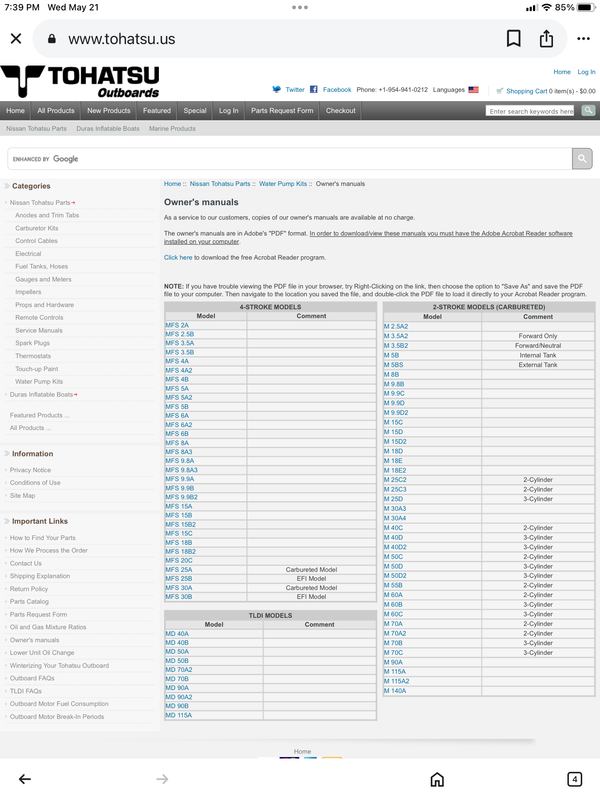
Task: Select Service Manuals in Categories sidebar
Action: coord(39,331)
